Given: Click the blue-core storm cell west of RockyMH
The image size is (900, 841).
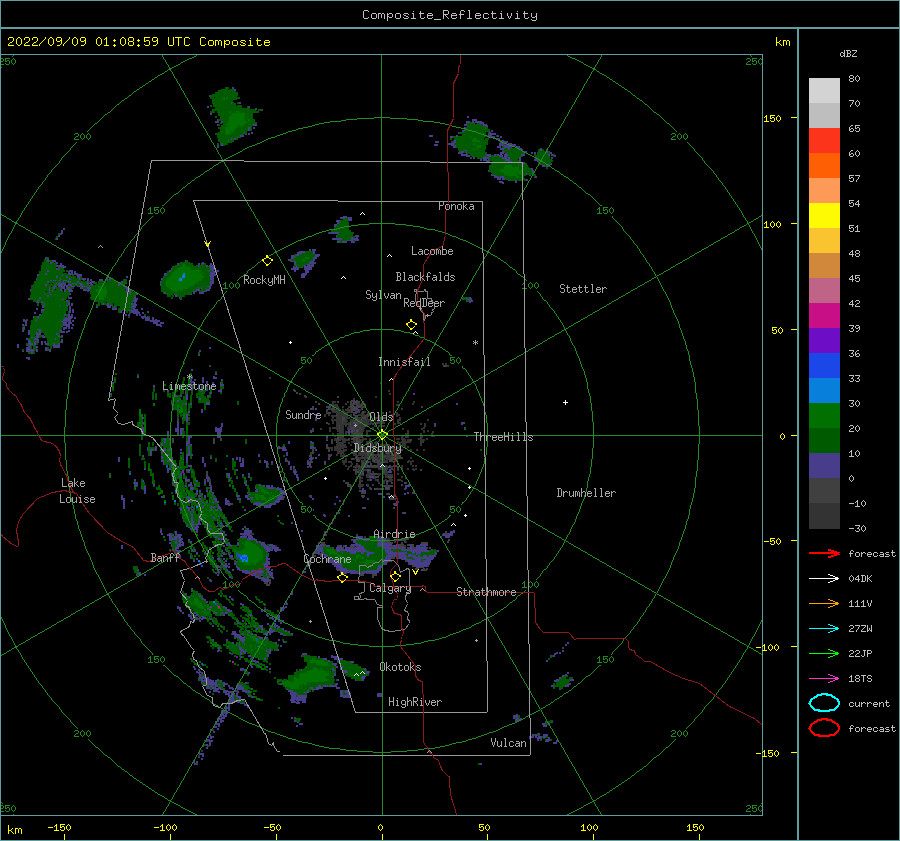Looking at the screenshot, I should [x=187, y=280].
